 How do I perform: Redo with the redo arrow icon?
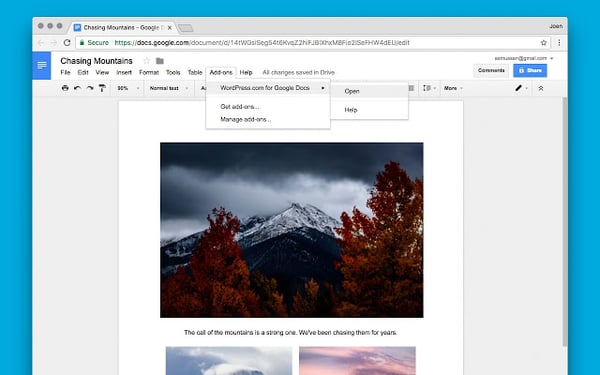(x=90, y=88)
